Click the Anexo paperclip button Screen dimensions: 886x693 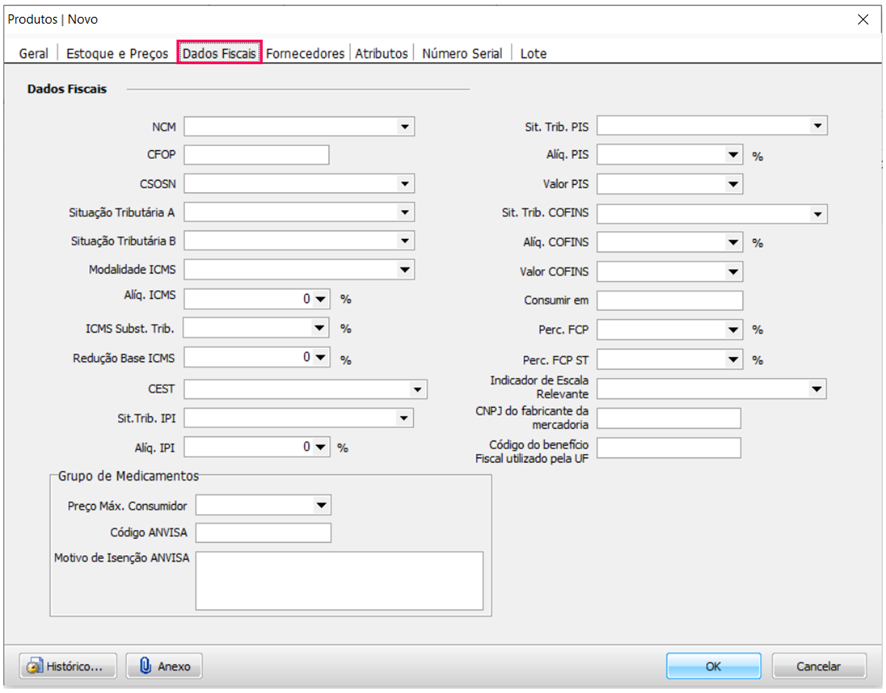tap(164, 666)
